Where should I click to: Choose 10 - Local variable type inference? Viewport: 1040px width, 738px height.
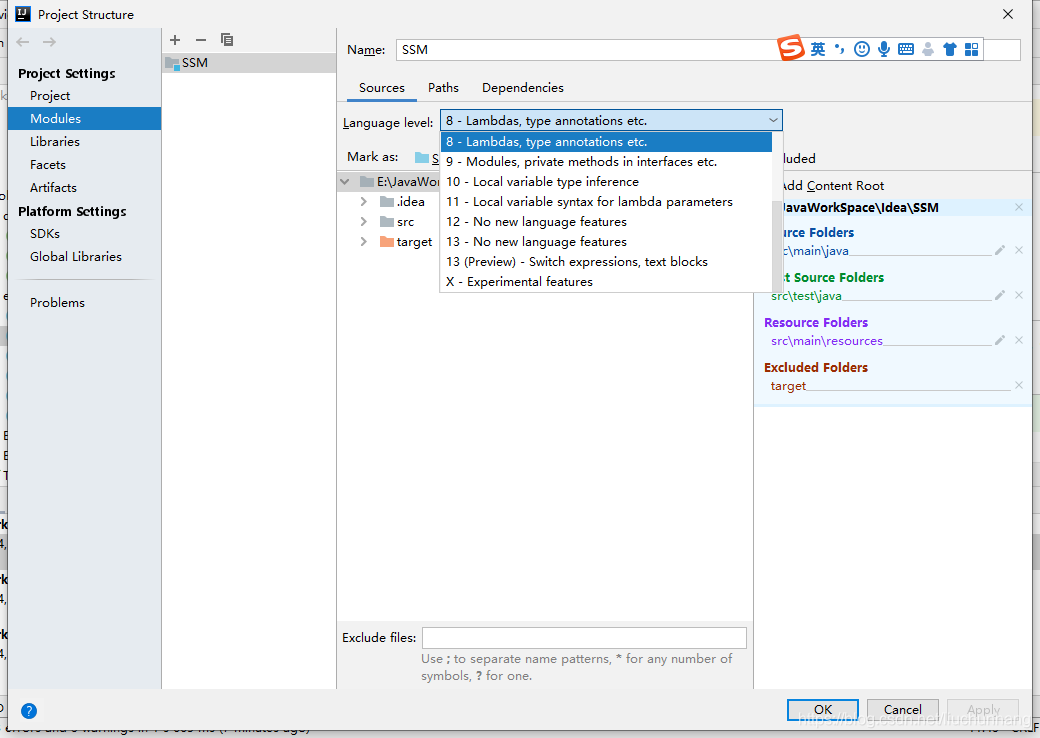pos(606,182)
